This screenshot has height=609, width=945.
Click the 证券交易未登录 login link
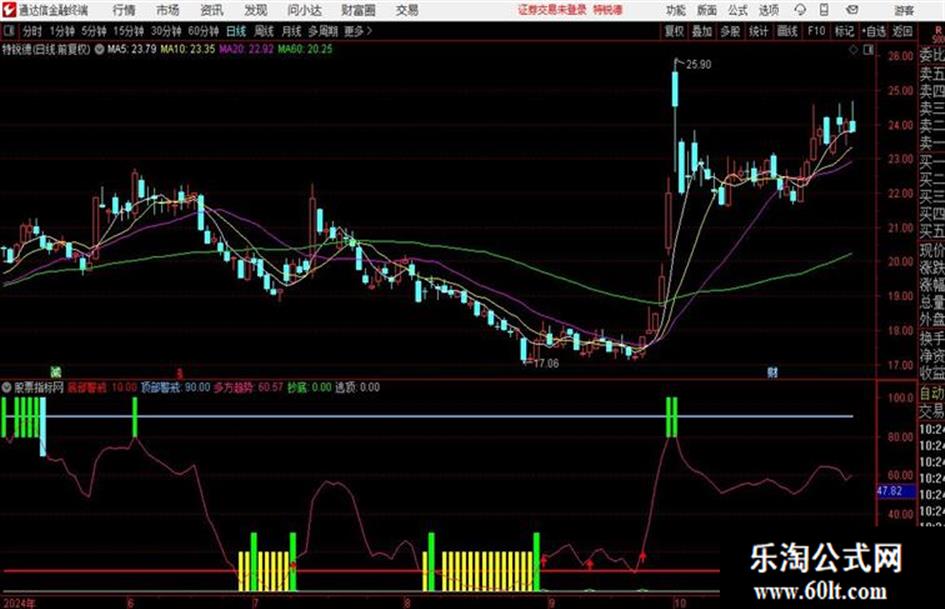point(552,10)
